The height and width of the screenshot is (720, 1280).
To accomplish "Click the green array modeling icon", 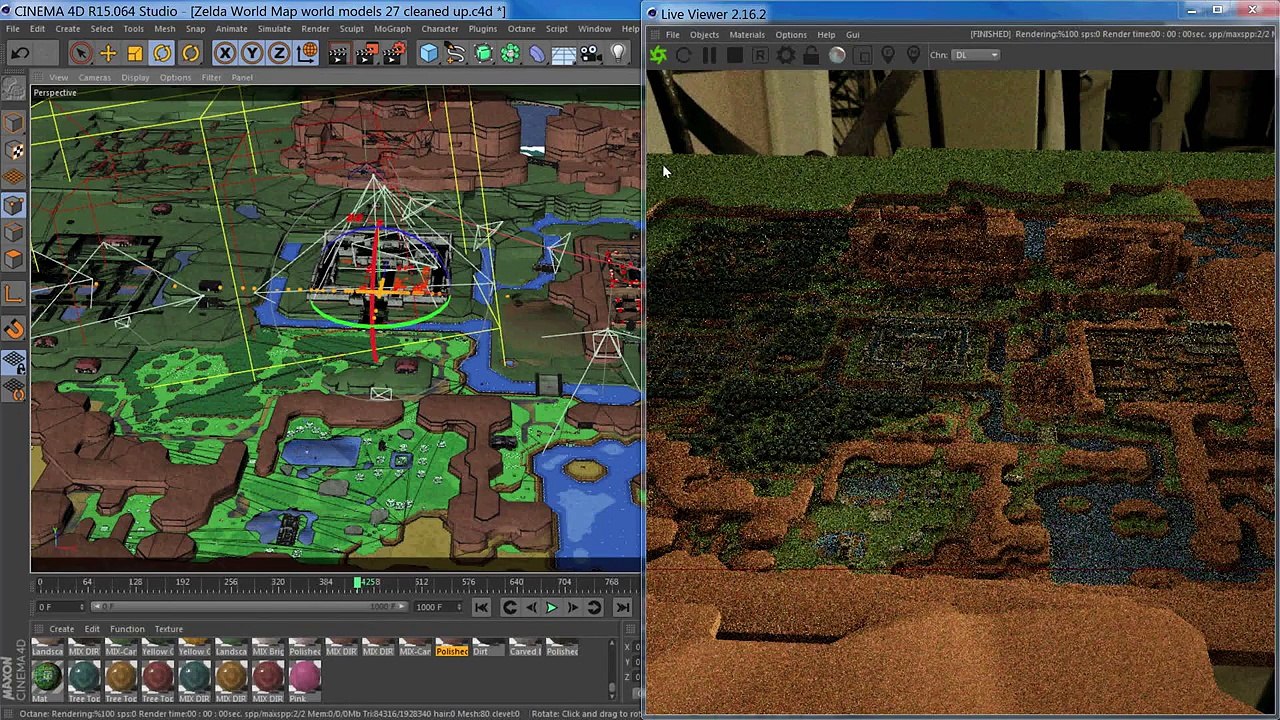I will pos(510,54).
